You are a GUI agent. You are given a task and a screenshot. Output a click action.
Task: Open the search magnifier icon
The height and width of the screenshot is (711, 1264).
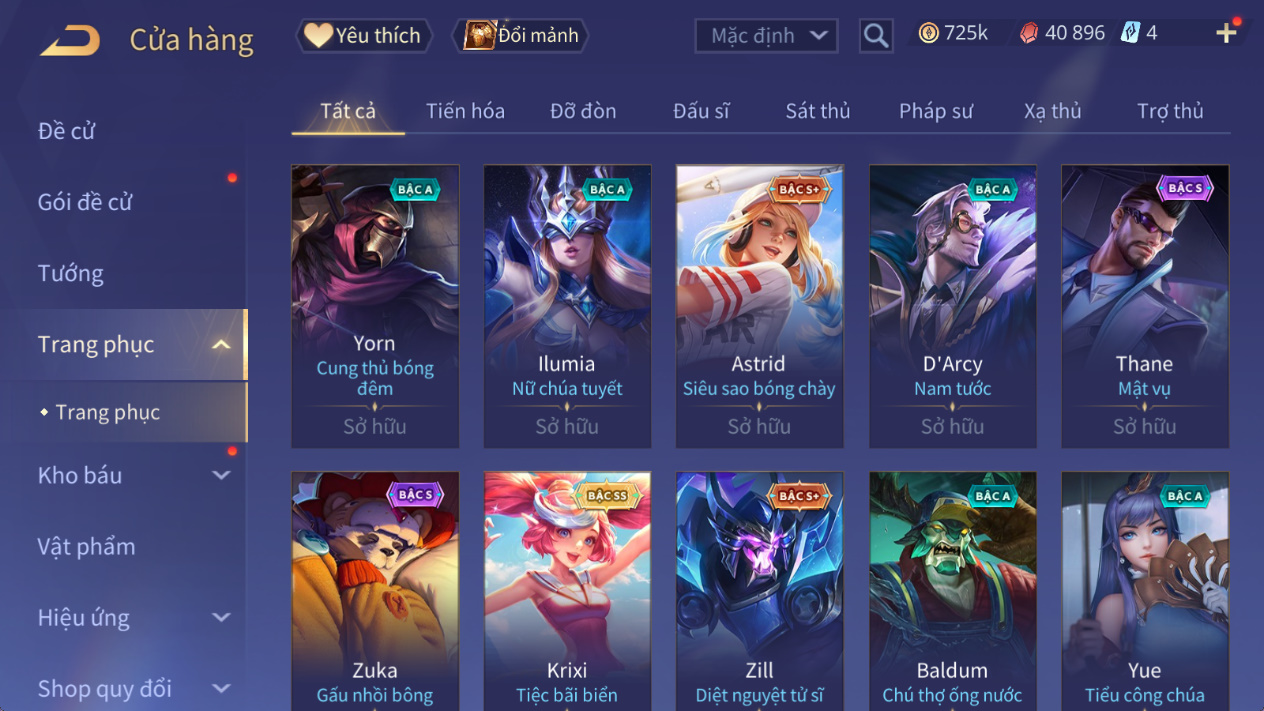(876, 36)
